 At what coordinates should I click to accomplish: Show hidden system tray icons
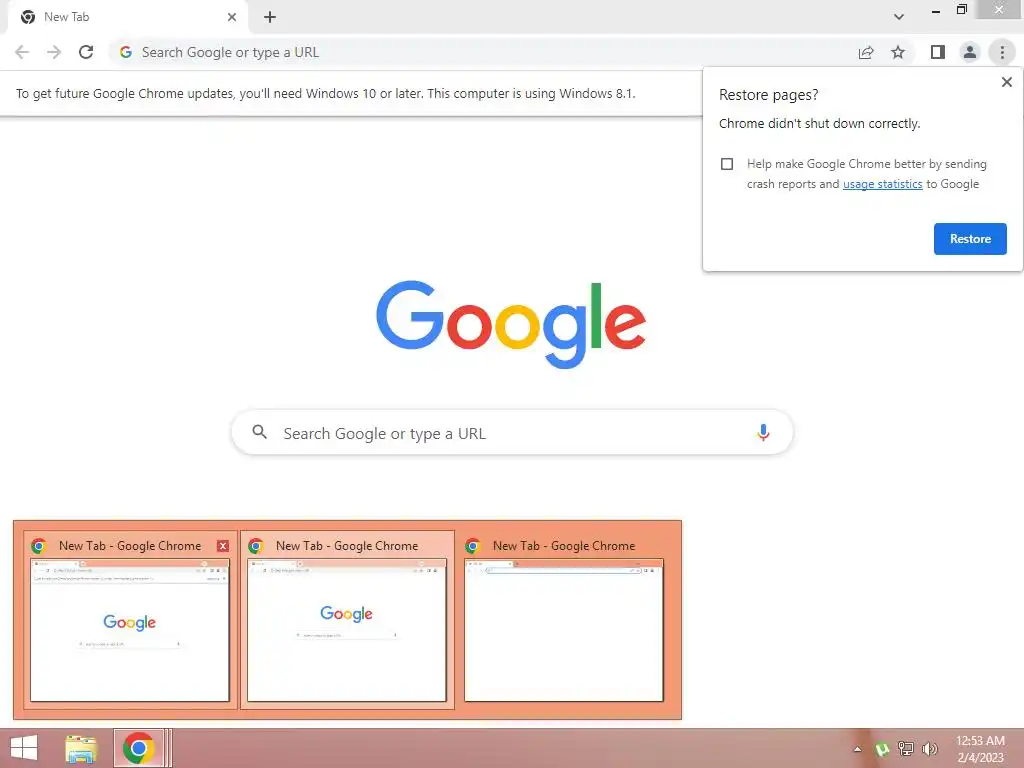[x=857, y=749]
